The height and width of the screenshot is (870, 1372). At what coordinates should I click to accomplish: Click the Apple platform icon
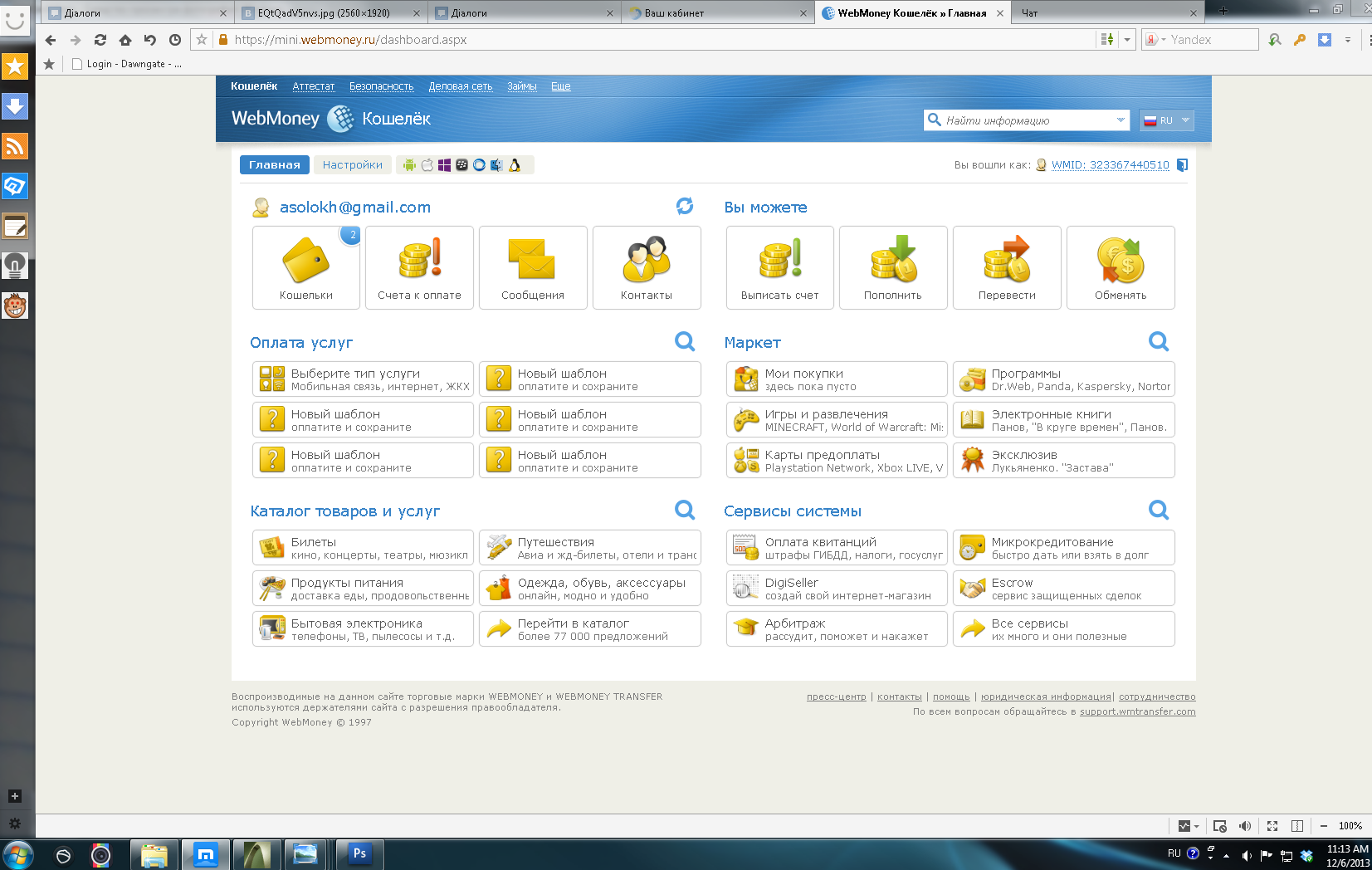click(x=427, y=165)
